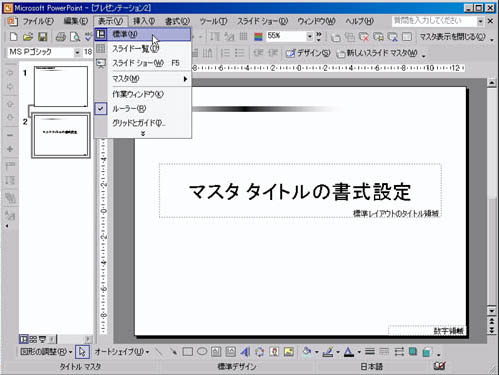
Task: Insert diagram or organization chart
Action: click(259, 351)
